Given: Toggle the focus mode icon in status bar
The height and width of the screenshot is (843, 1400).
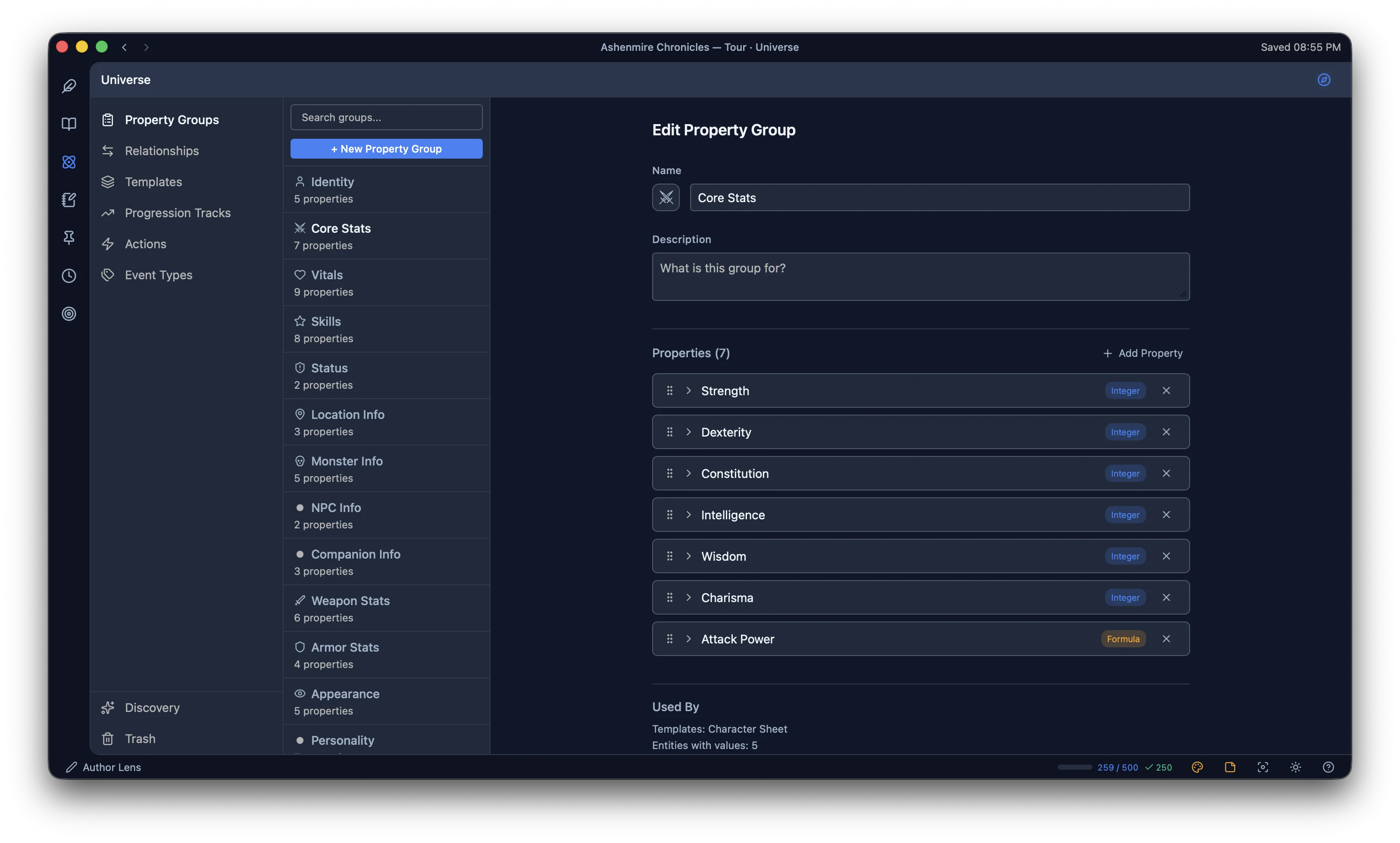Looking at the screenshot, I should tap(1262, 767).
